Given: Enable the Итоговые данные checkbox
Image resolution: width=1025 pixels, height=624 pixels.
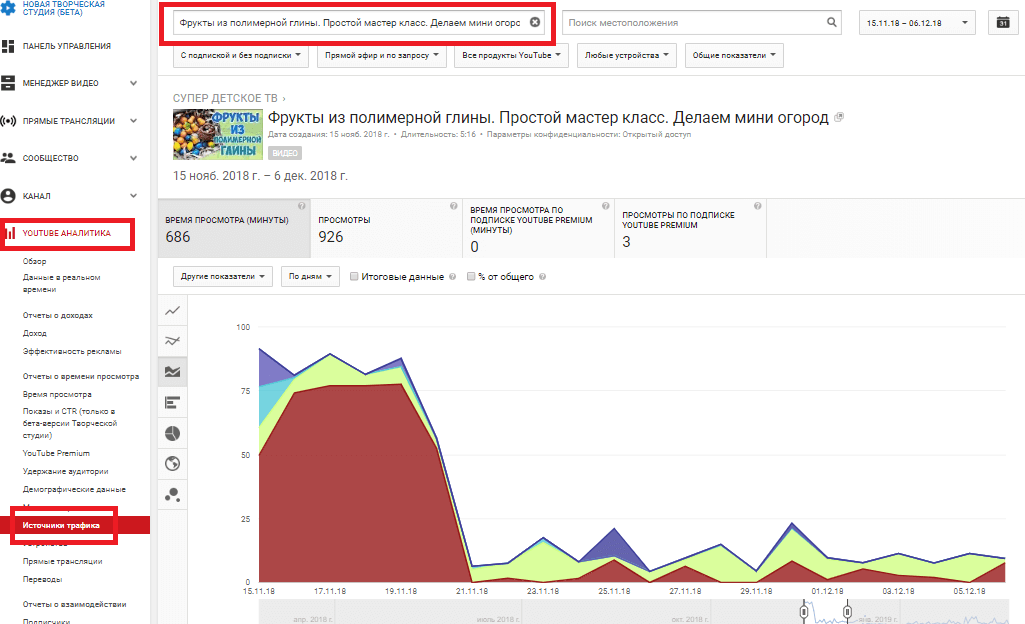Looking at the screenshot, I should click(x=354, y=277).
